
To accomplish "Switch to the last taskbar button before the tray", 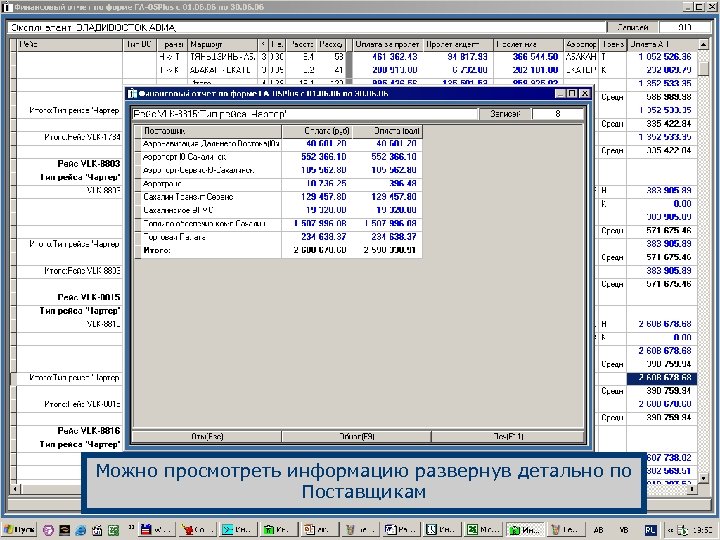I will 566,529.
